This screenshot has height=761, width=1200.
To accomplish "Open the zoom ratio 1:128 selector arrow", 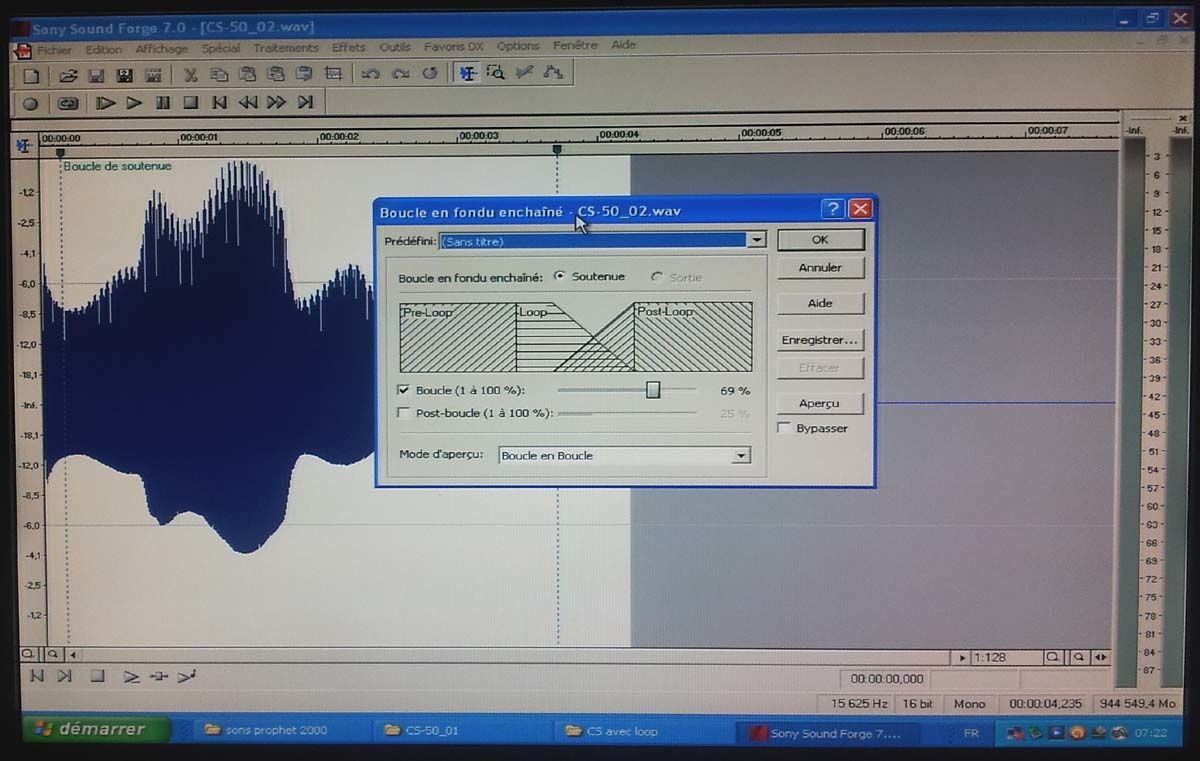I will pos(963,657).
